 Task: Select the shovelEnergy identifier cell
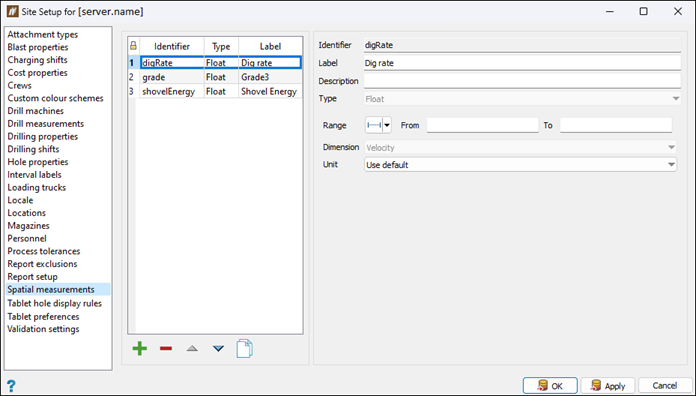[x=172, y=91]
